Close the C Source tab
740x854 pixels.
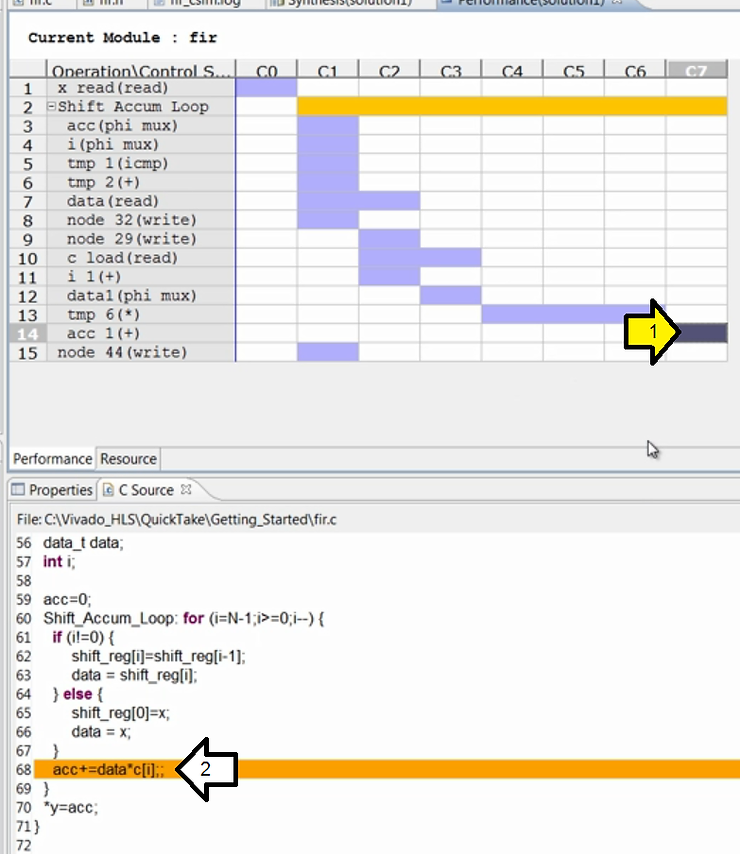pos(186,489)
